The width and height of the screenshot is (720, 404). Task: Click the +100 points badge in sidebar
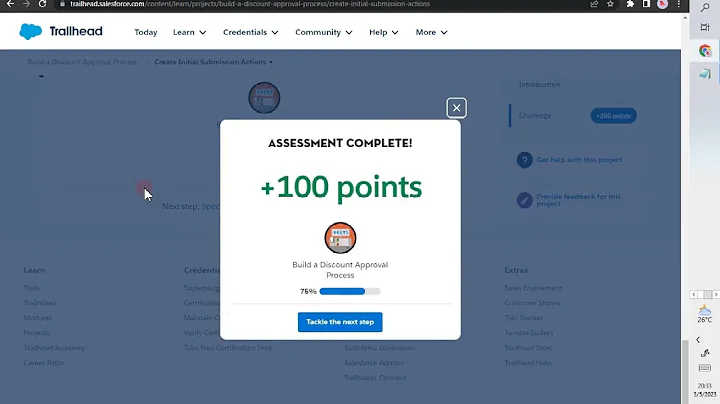pos(613,116)
